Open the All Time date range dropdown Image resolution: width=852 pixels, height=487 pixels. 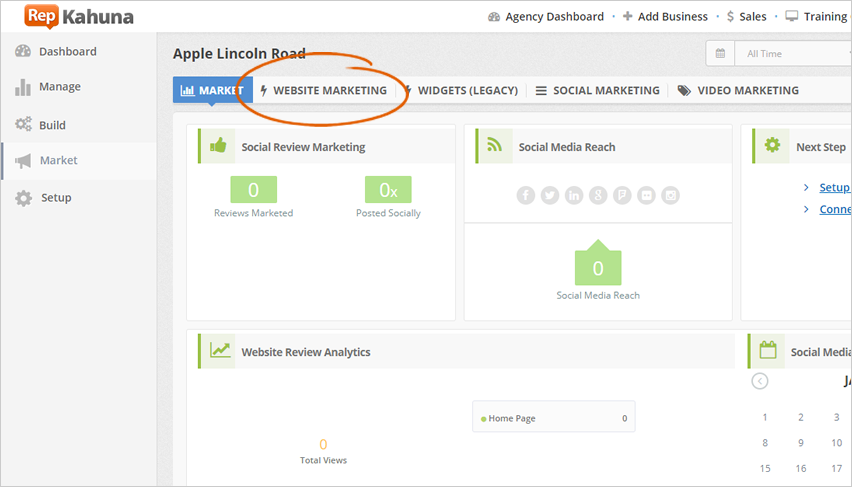point(790,53)
